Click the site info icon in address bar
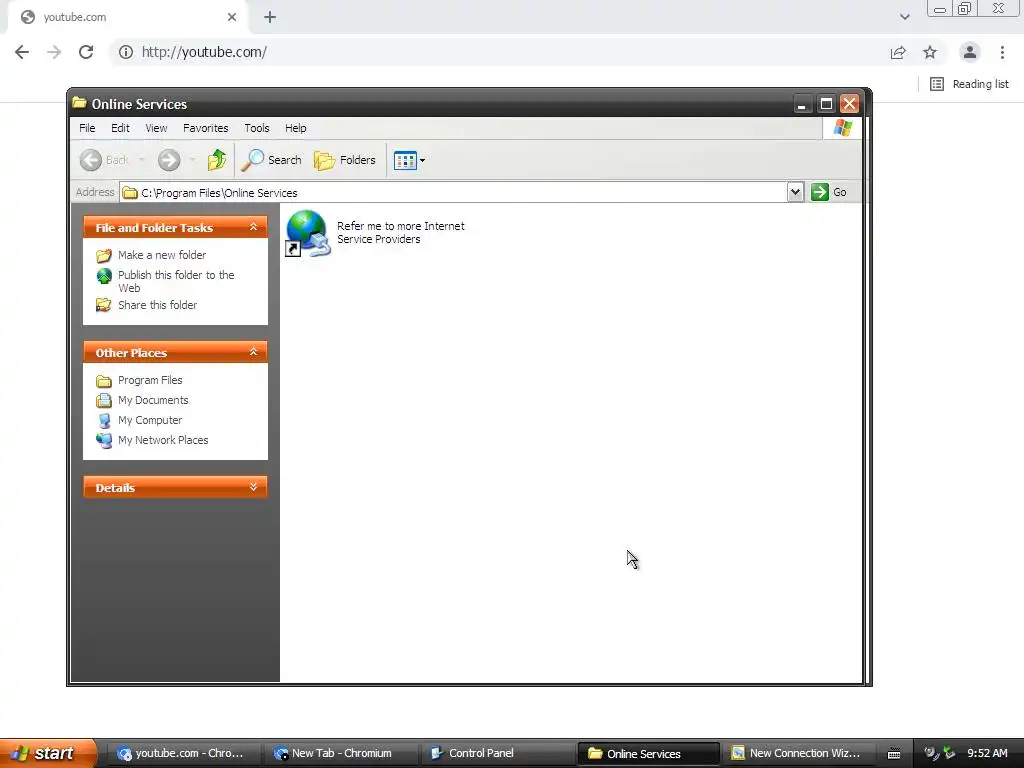Image resolution: width=1024 pixels, height=768 pixels. pyautogui.click(x=126, y=52)
